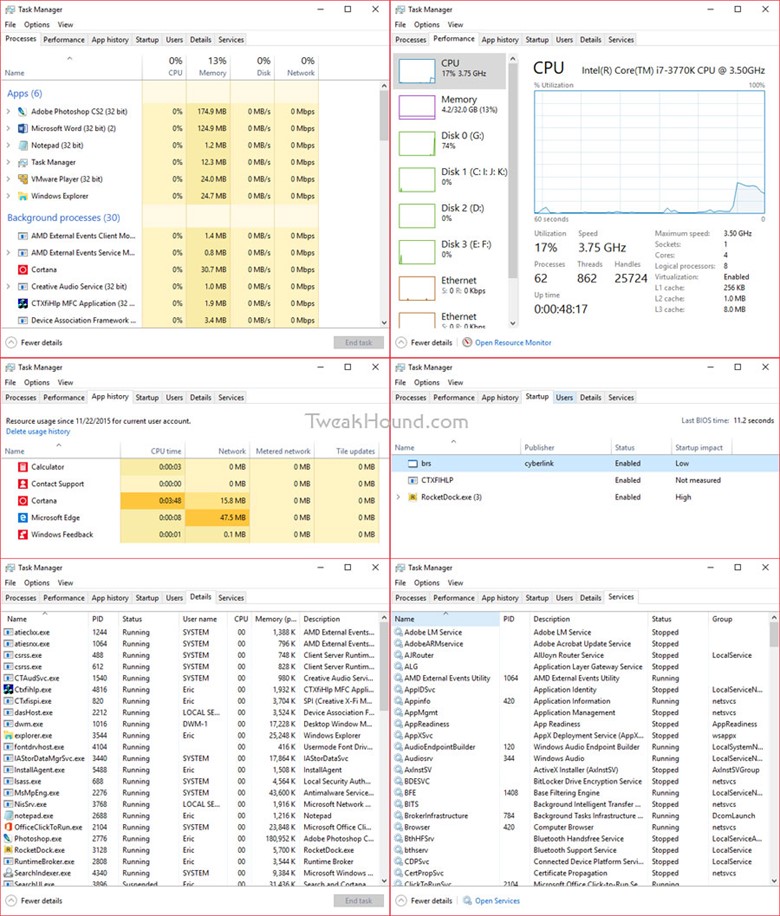Open Performance tab in the Processes window
The width and height of the screenshot is (780, 916).
click(x=64, y=40)
